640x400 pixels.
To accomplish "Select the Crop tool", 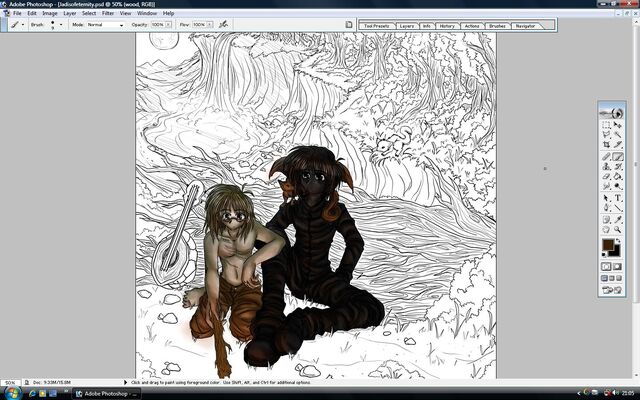I will [606, 144].
